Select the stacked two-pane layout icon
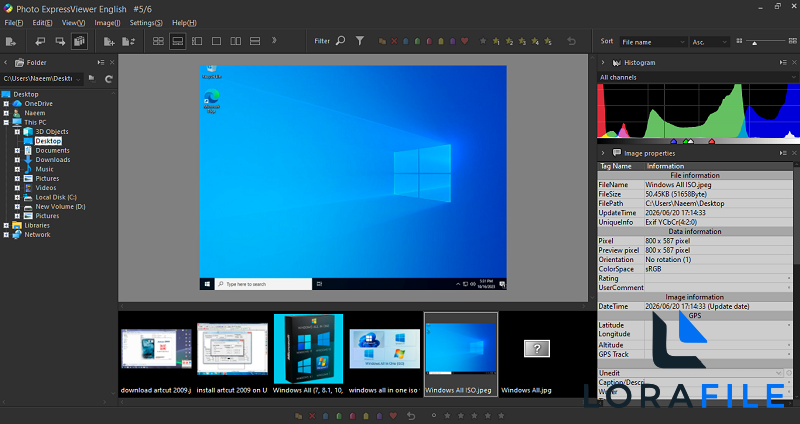Screen dimensions: 800x424 click(x=255, y=41)
